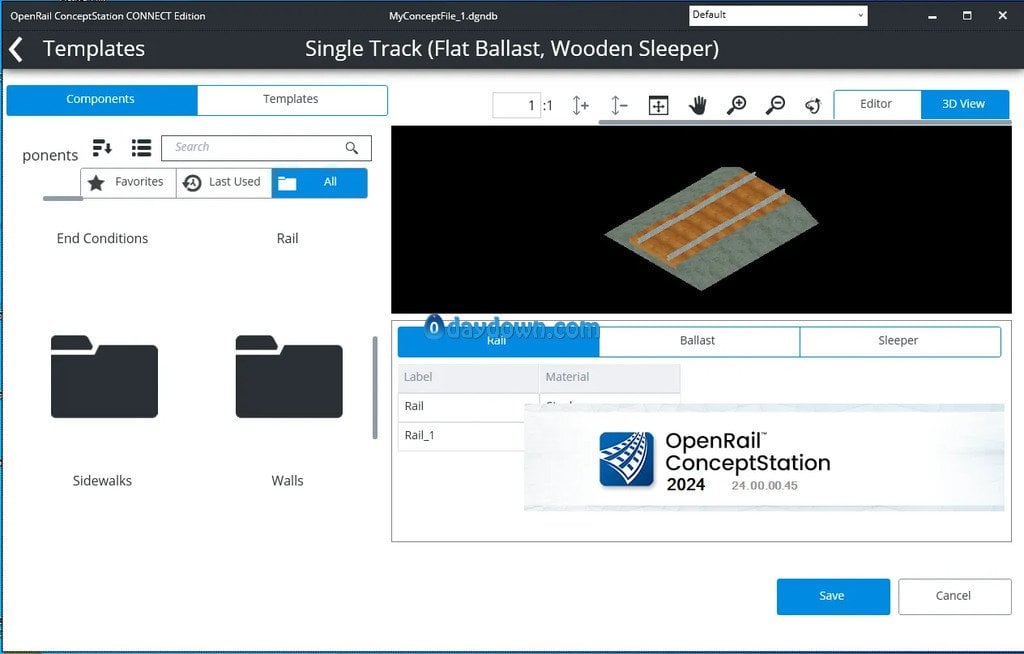Open the Walls folder
Screen dimensions: 1024x654
point(289,376)
